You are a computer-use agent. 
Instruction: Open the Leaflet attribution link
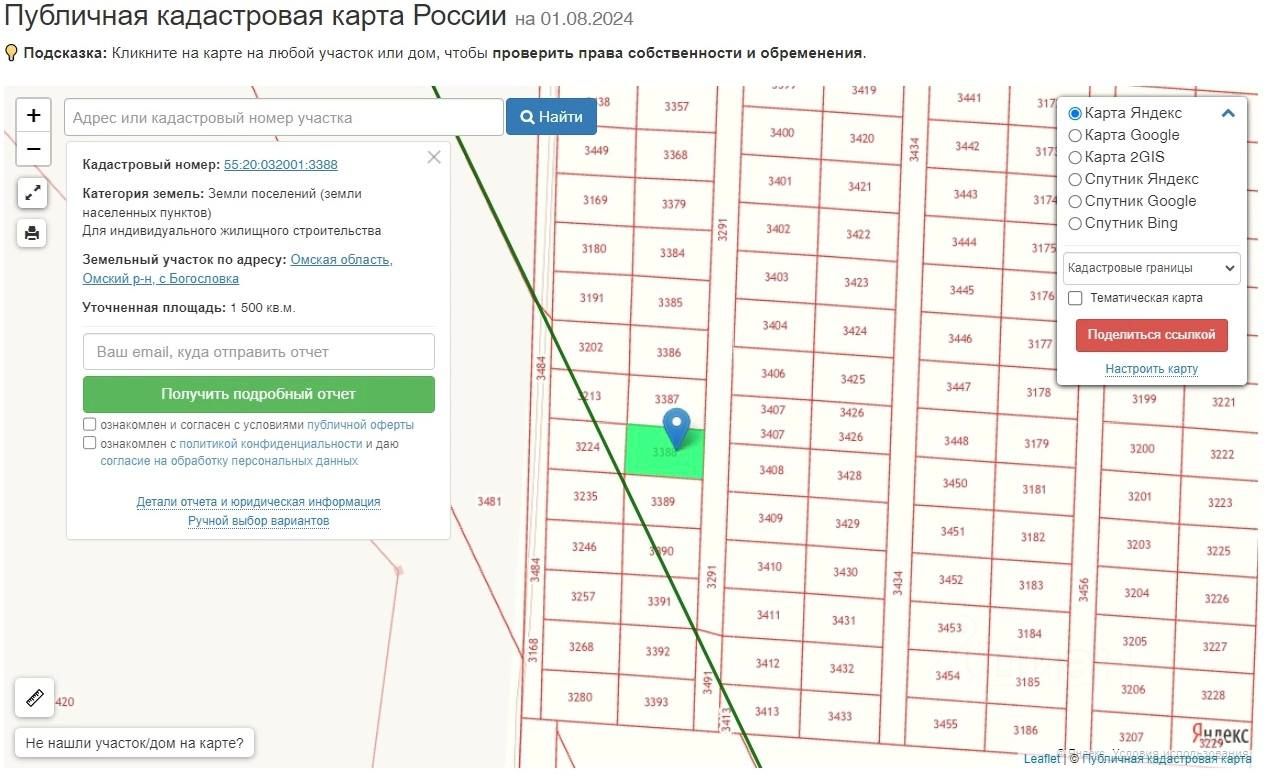(1042, 759)
